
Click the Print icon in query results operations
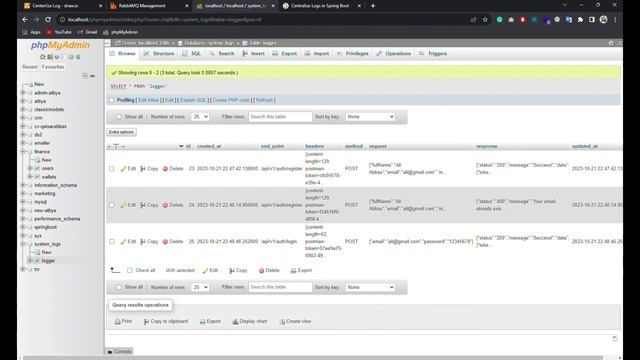tap(118, 322)
